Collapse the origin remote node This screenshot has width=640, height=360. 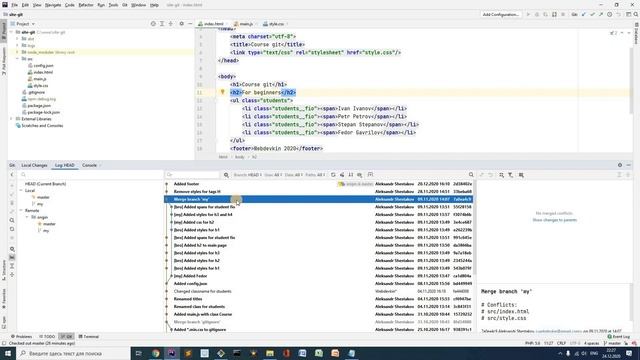27,217
